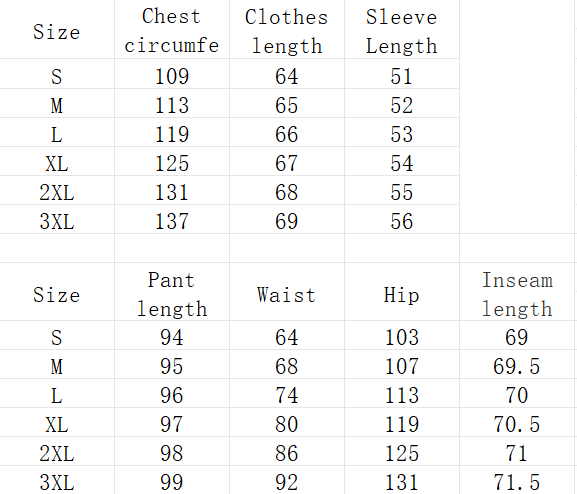Click inseam value 71.5 for 3XL
577x494 pixels.
[x=517, y=480]
